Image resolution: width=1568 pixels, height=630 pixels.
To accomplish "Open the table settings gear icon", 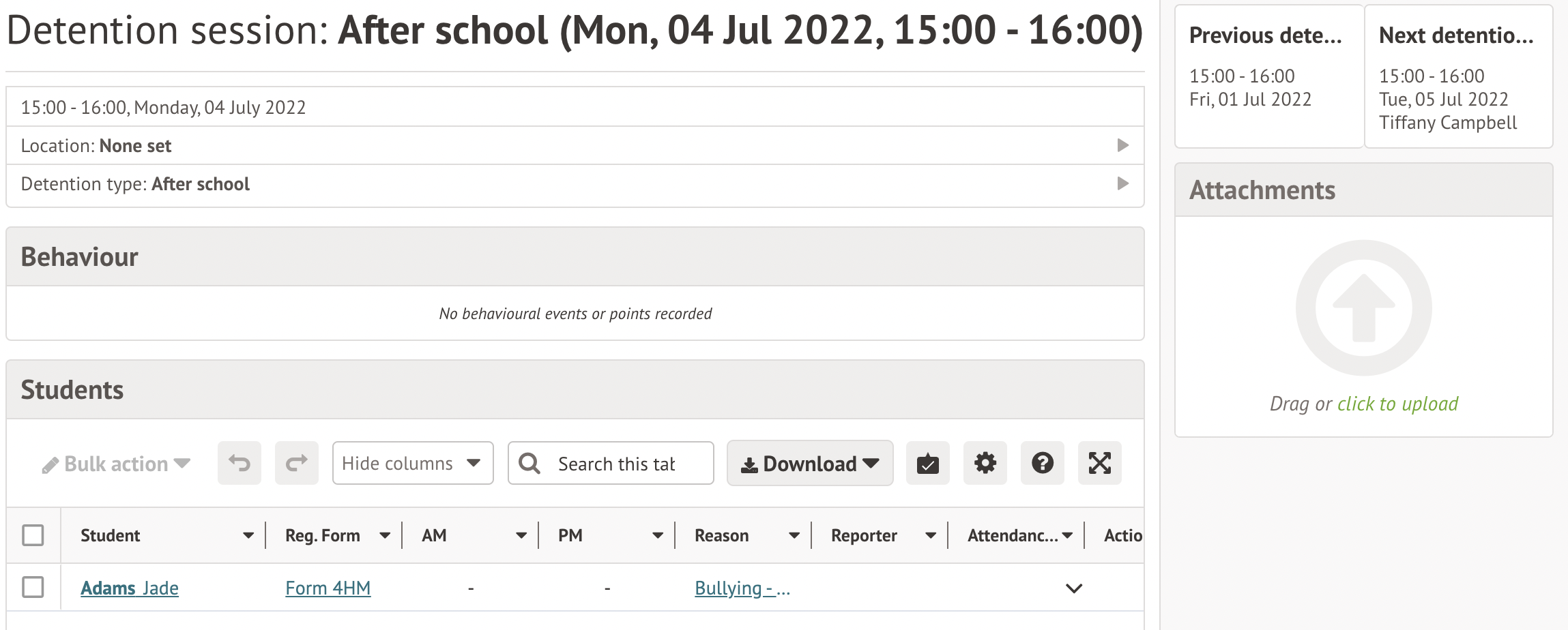I will pos(985,463).
